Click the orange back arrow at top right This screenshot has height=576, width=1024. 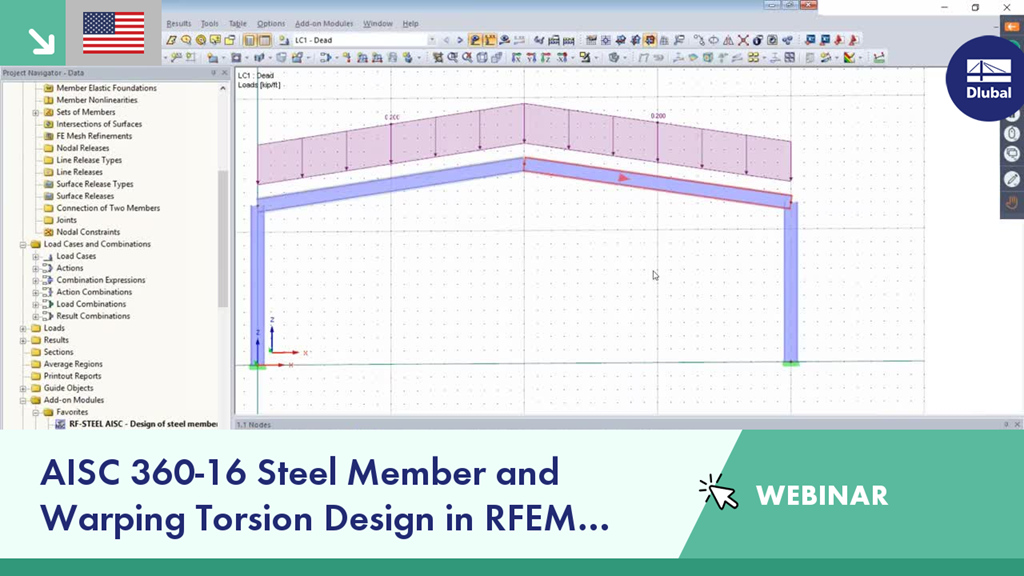[x=1012, y=26]
